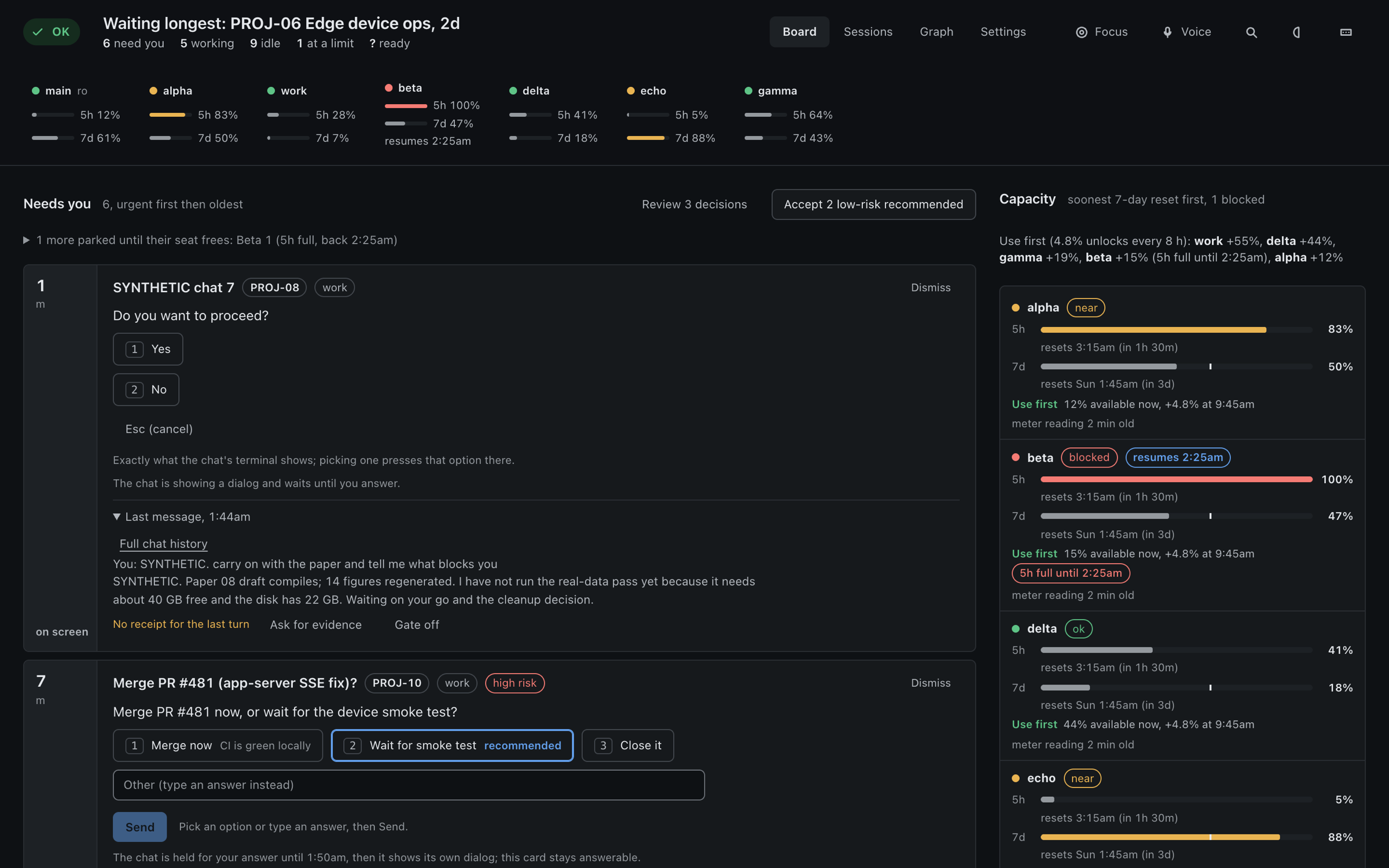The height and width of the screenshot is (868, 1389).
Task: Select the Close it option
Action: (627, 745)
